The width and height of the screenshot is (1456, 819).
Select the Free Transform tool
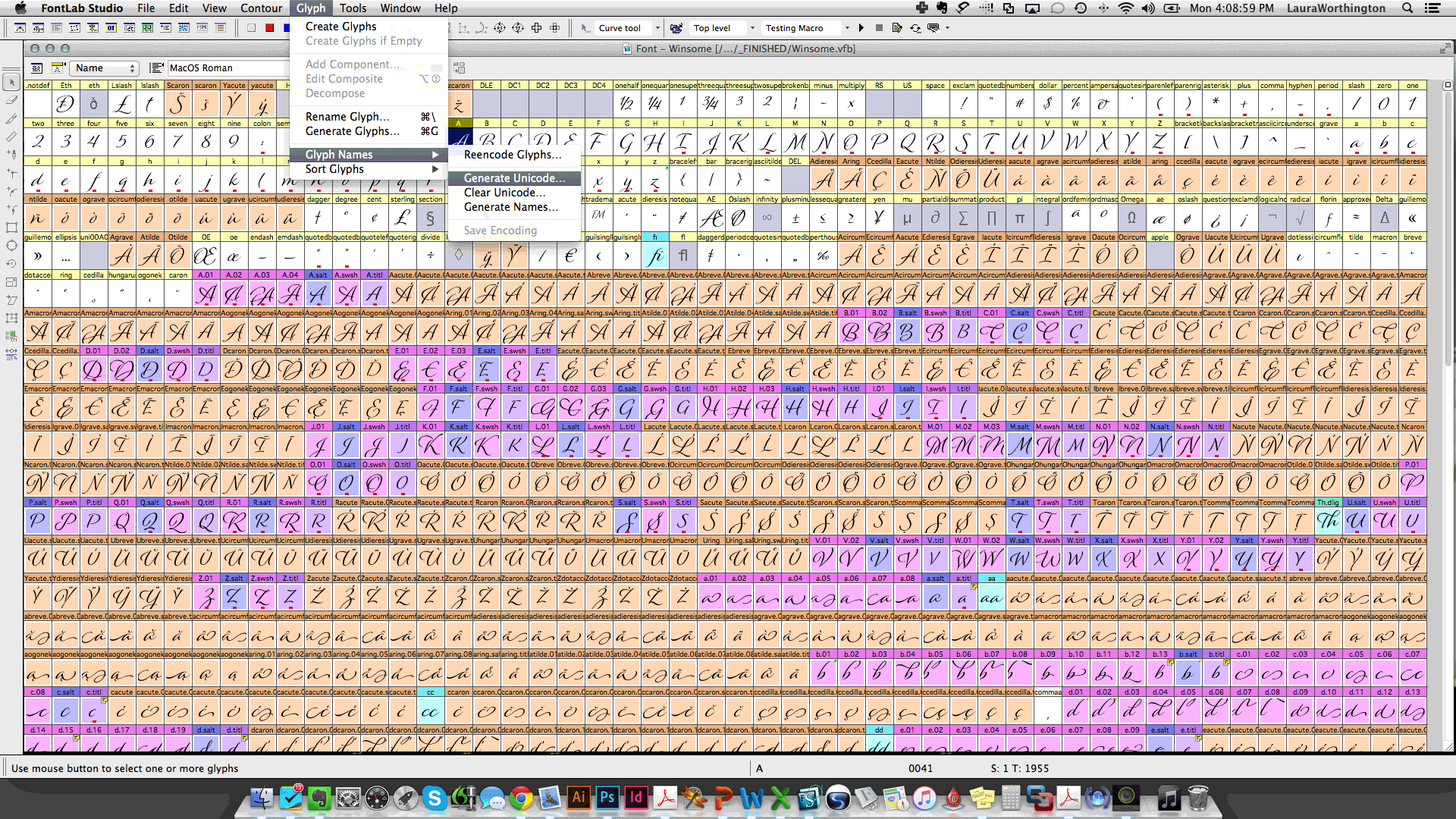tap(11, 318)
